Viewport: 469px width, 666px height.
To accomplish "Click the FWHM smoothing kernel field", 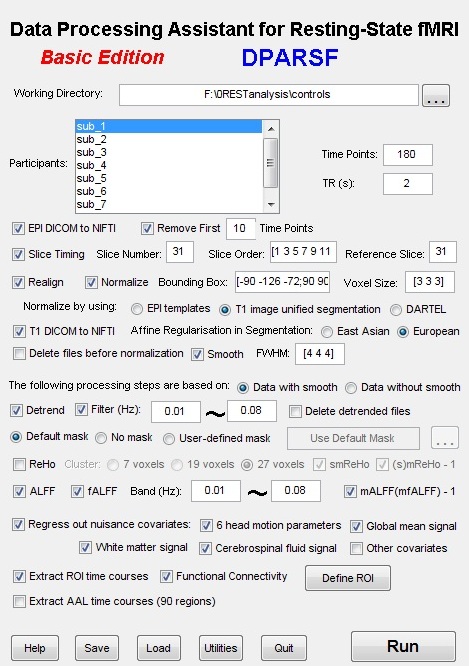I will coord(319,354).
